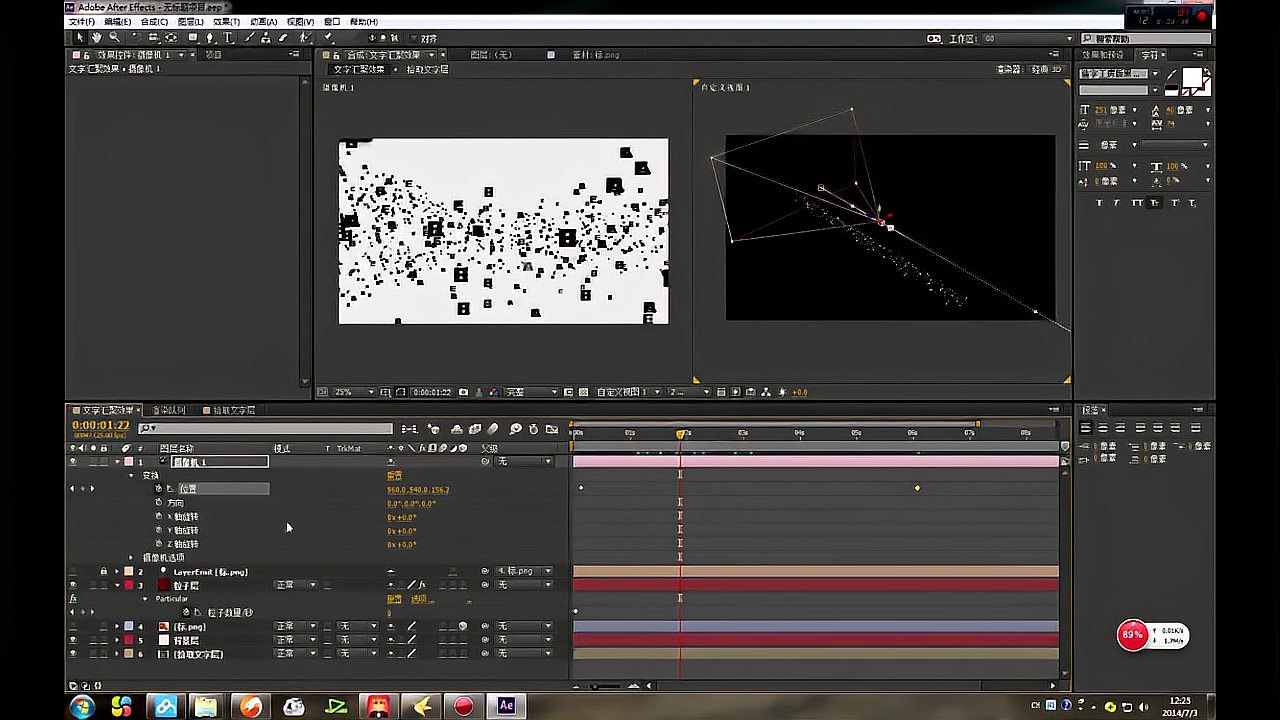Image resolution: width=1280 pixels, height=720 pixels.
Task: Select the Pen tool
Action: point(210,38)
